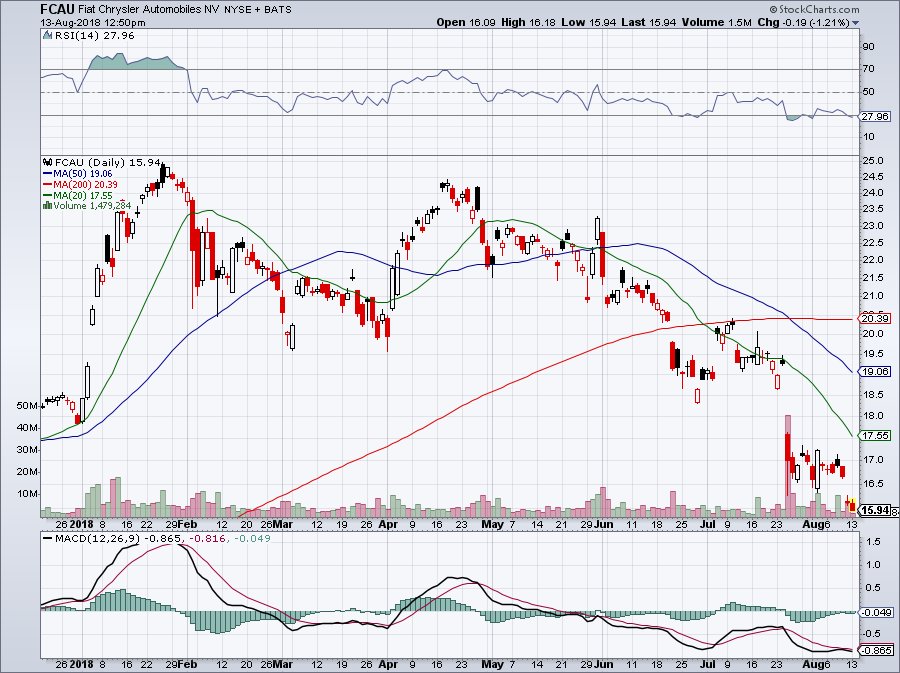Click the 26Mar date label beneath MACD panel
900x673 pixels.
tap(277, 665)
